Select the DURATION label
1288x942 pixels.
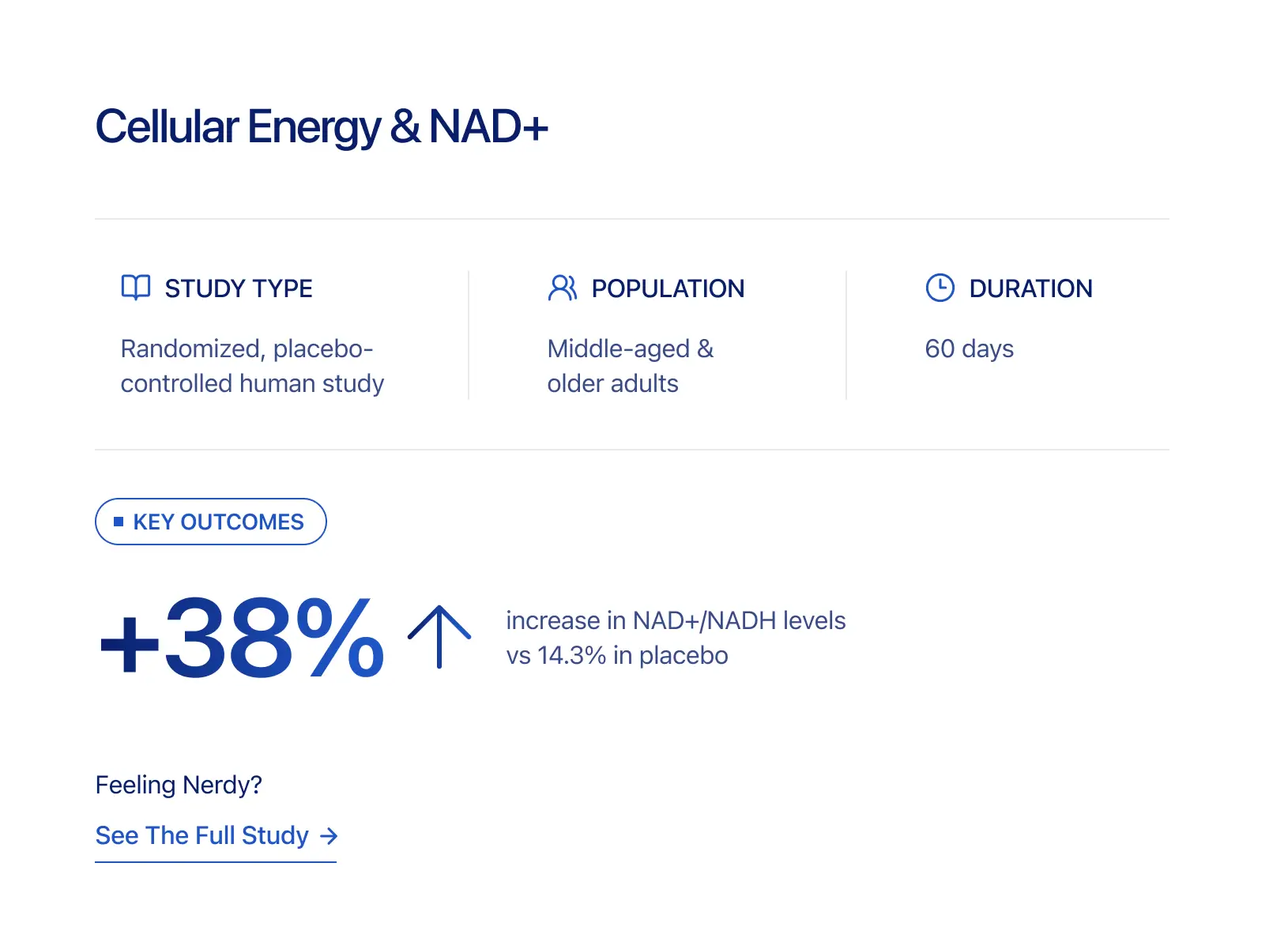coord(1030,288)
